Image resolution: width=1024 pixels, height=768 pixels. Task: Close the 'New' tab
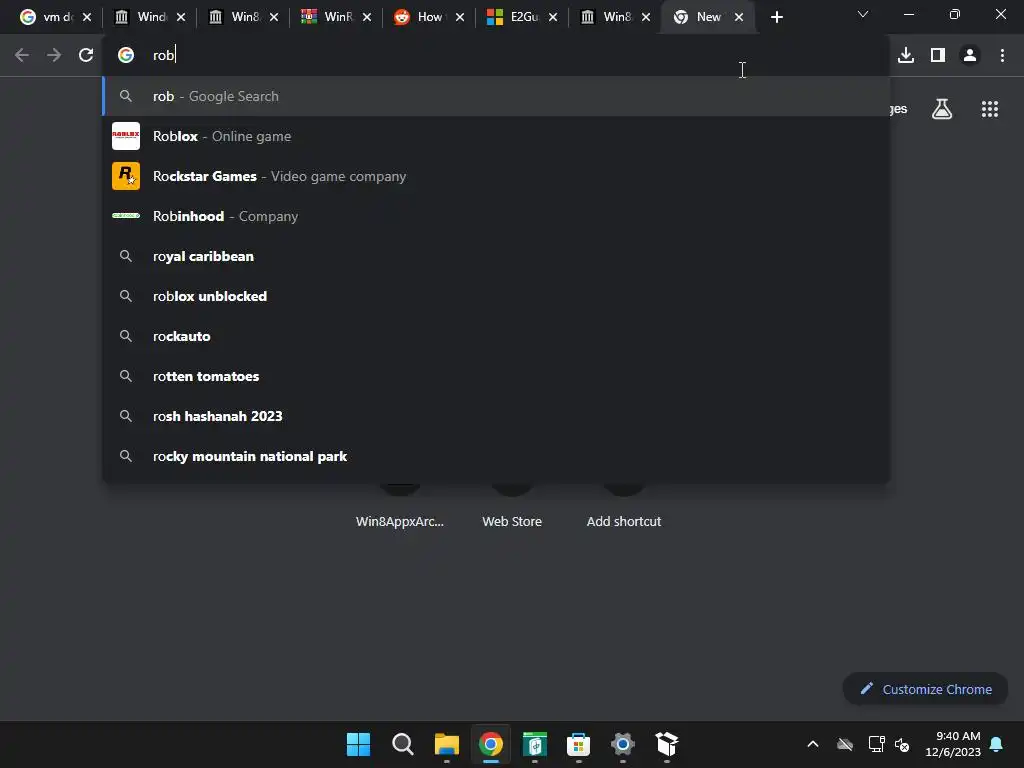739,17
